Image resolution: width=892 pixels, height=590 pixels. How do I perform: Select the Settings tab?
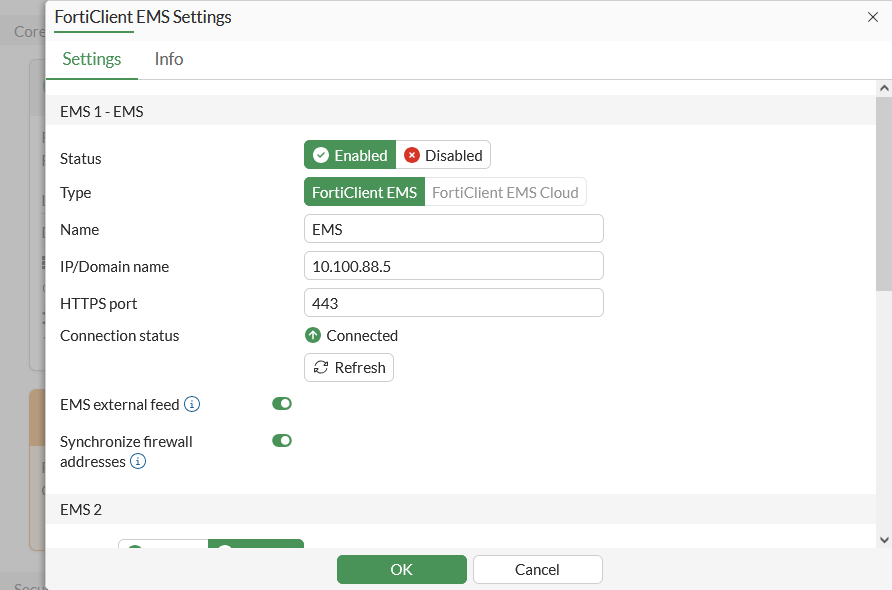click(x=91, y=59)
